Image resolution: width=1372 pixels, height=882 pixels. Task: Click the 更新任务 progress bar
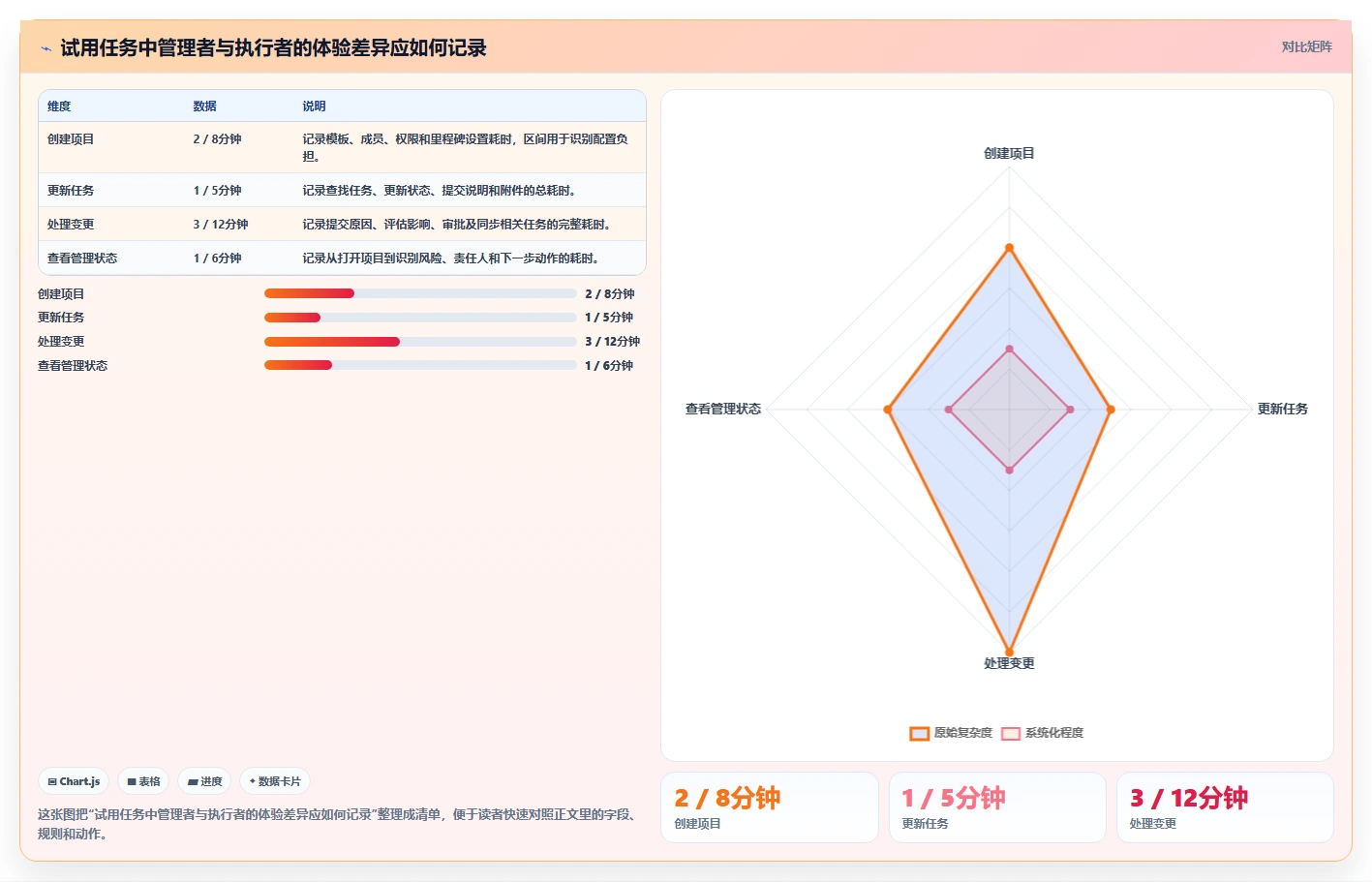pyautogui.click(x=420, y=318)
